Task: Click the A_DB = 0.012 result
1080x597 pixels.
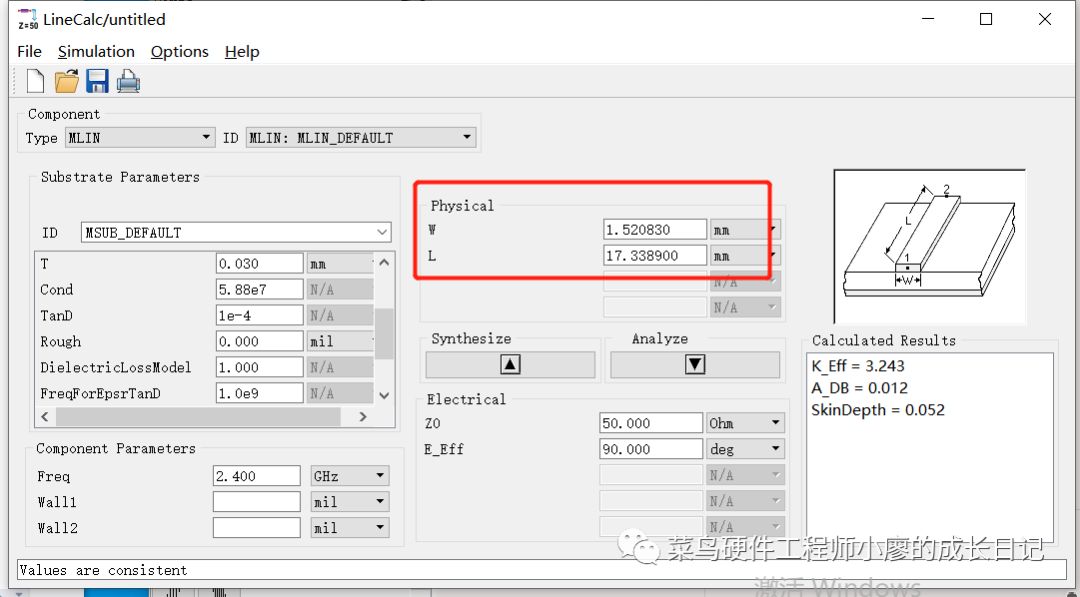Action: click(x=860, y=388)
